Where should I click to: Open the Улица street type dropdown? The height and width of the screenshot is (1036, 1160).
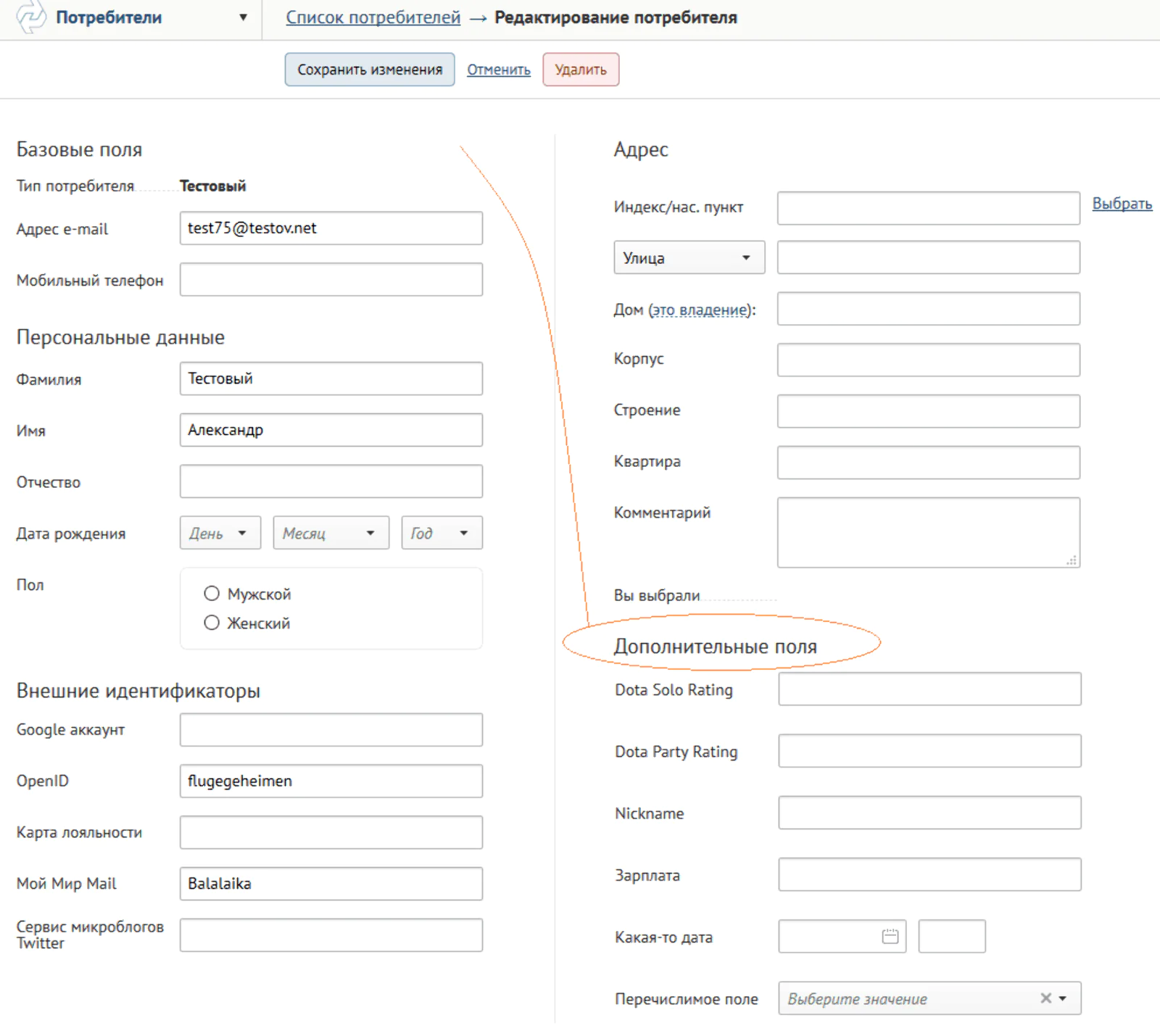(x=689, y=257)
